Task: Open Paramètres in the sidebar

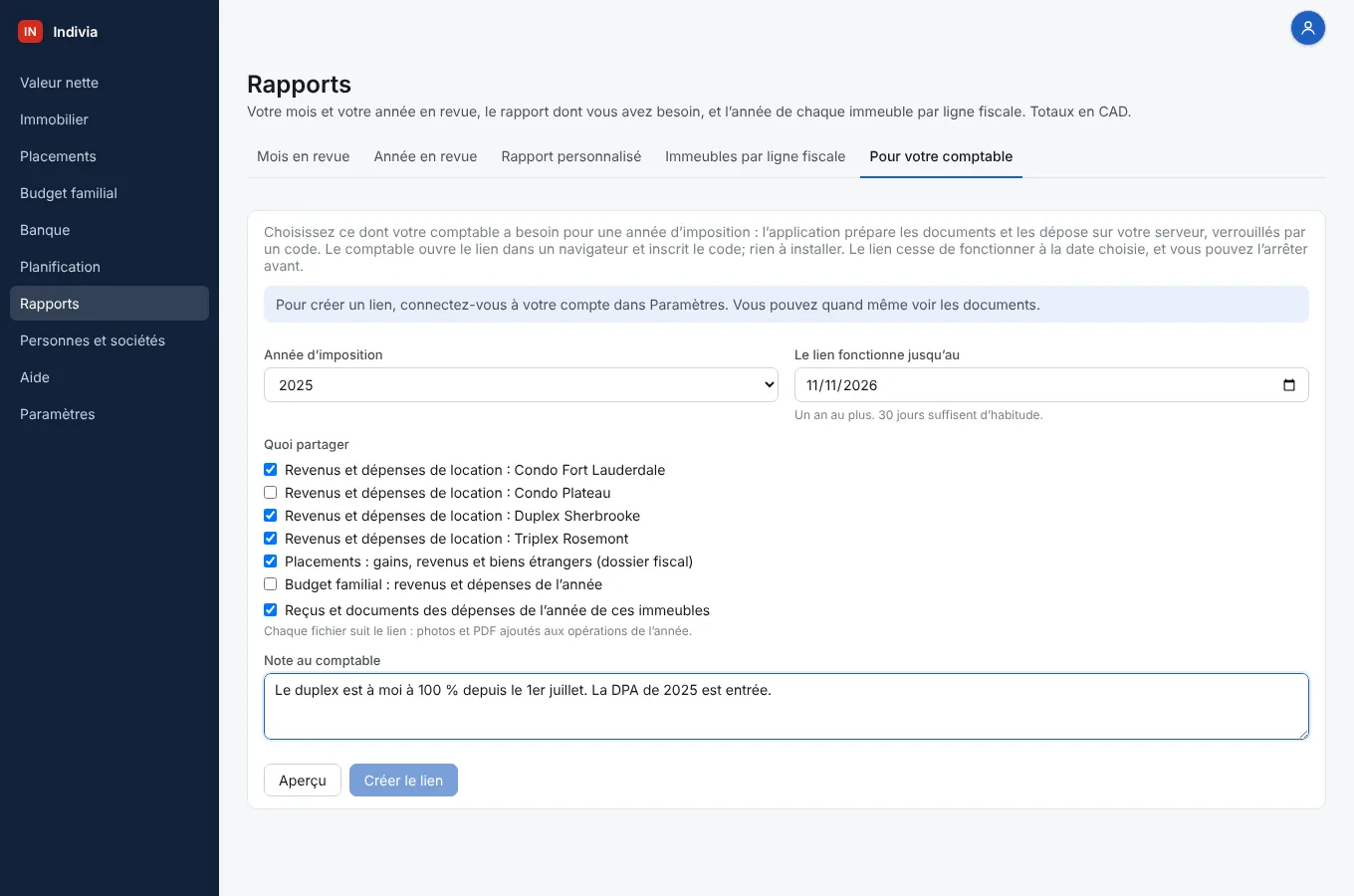Action: tap(110, 414)
